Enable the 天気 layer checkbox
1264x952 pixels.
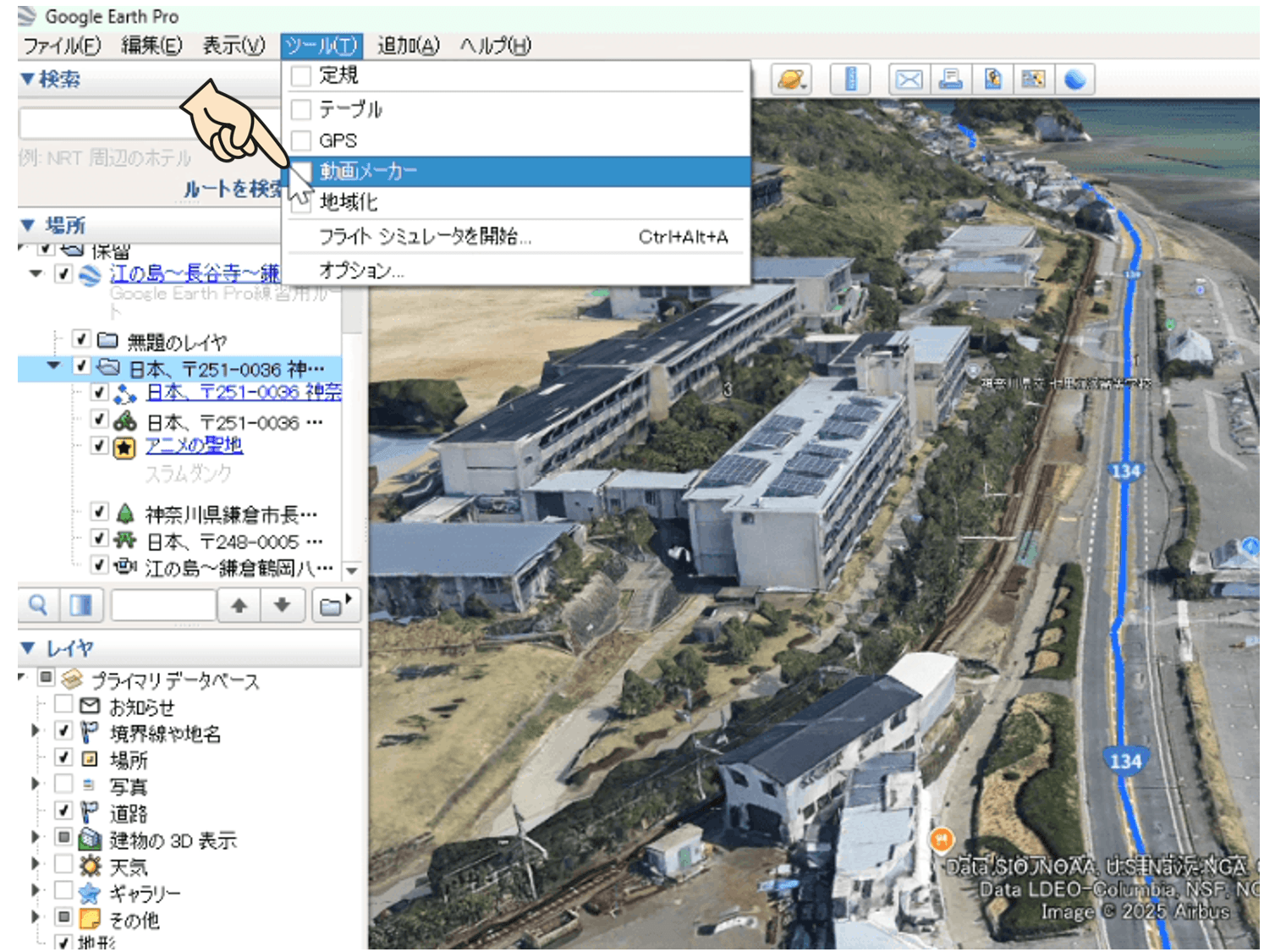pyautogui.click(x=63, y=864)
